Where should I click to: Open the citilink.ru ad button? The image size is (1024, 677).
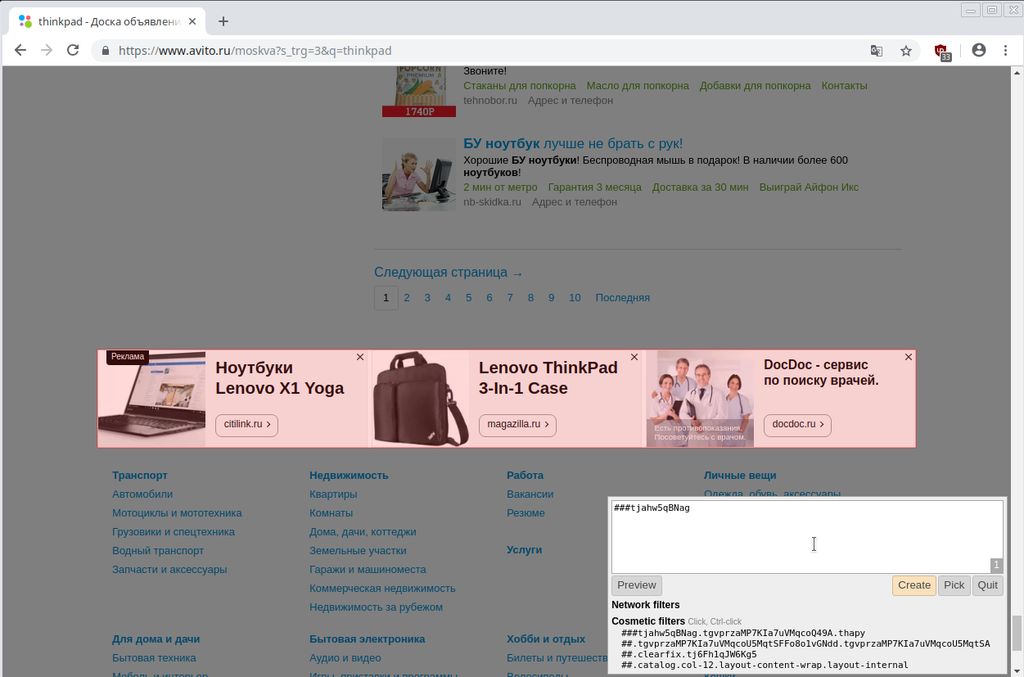click(x=247, y=424)
